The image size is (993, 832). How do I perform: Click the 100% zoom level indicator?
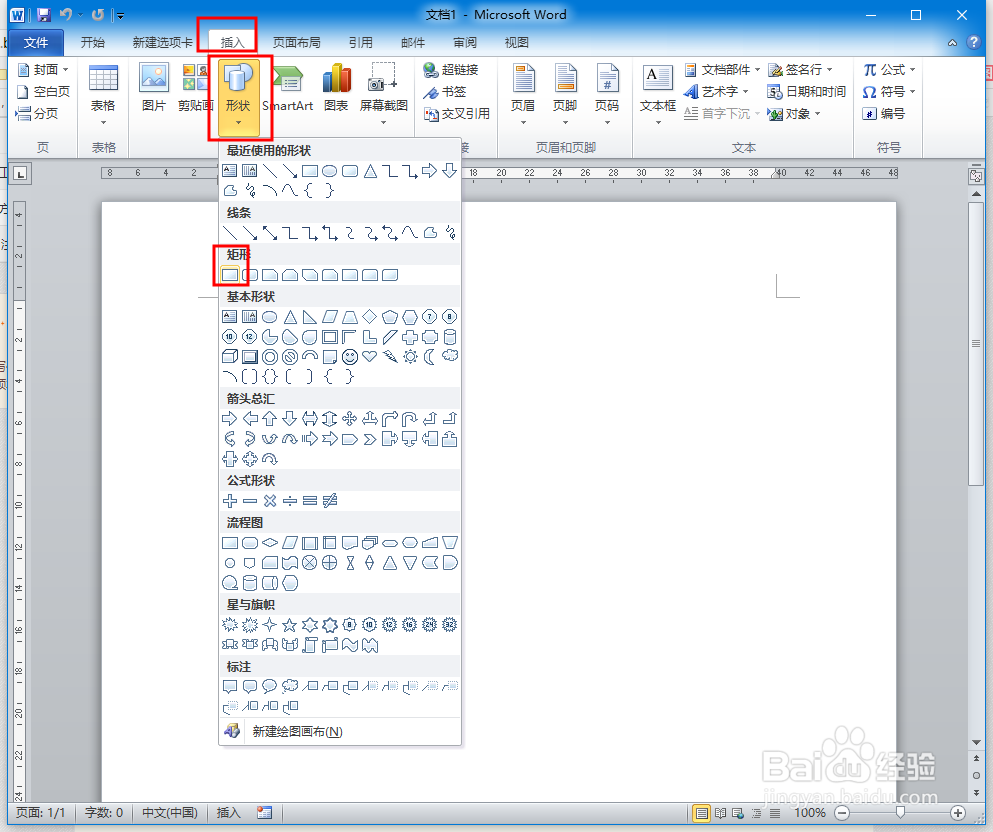[810, 813]
